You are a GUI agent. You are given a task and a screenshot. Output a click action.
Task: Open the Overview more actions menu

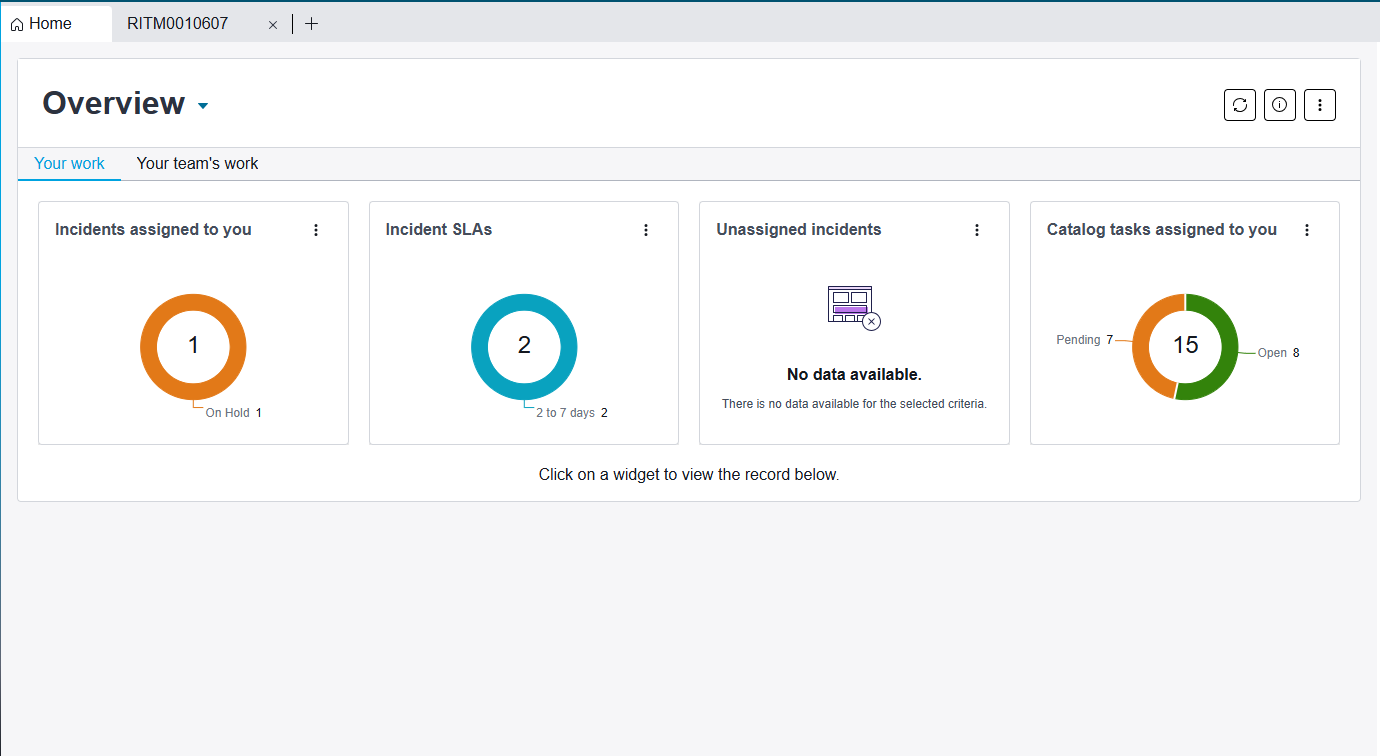click(x=1320, y=105)
